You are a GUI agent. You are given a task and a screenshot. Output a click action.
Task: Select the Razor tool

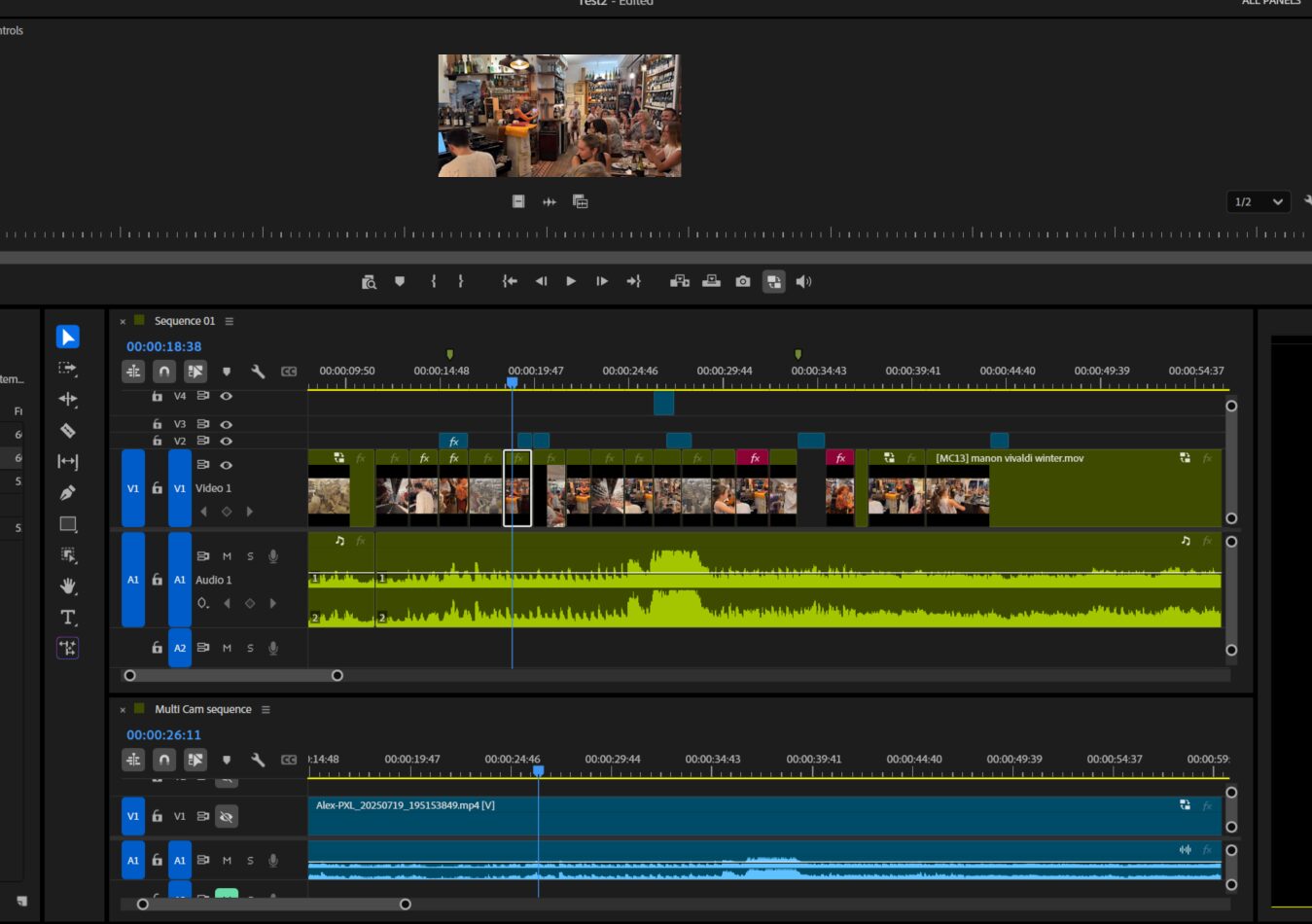coord(68,430)
